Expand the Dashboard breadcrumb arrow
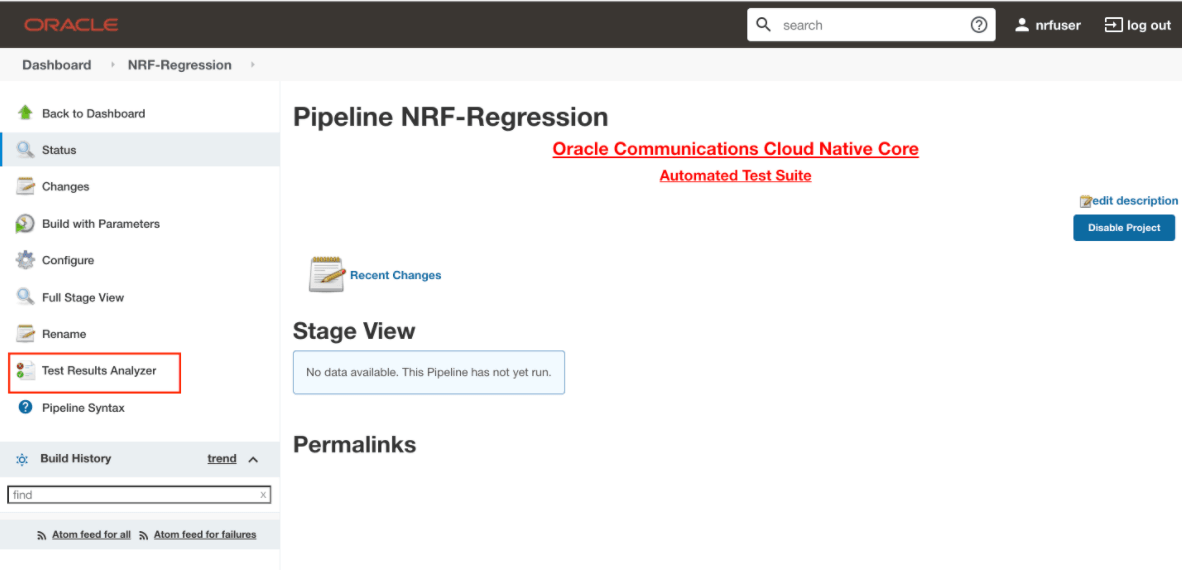This screenshot has height=570, width=1182. coord(113,65)
